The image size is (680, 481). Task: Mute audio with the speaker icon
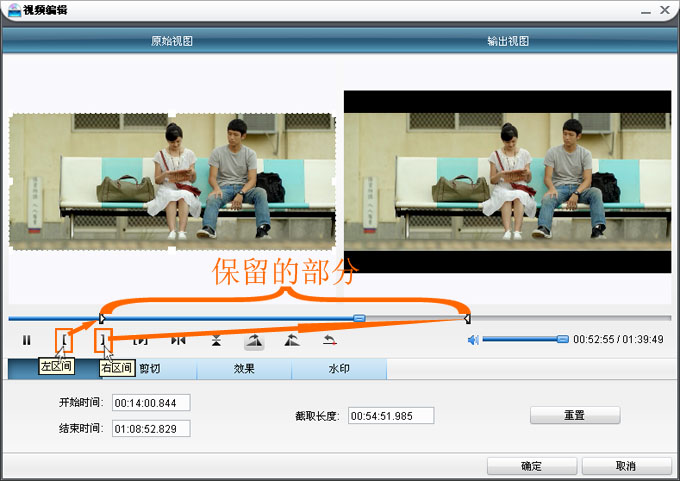coord(473,340)
